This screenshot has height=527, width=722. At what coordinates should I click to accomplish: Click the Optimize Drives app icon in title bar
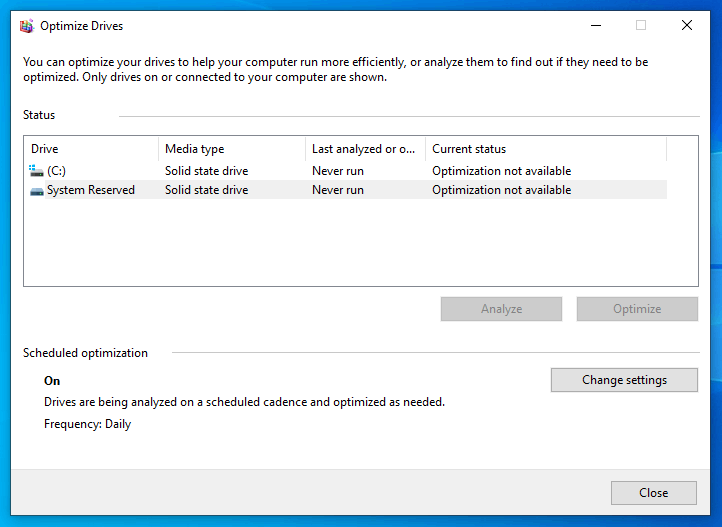click(27, 26)
